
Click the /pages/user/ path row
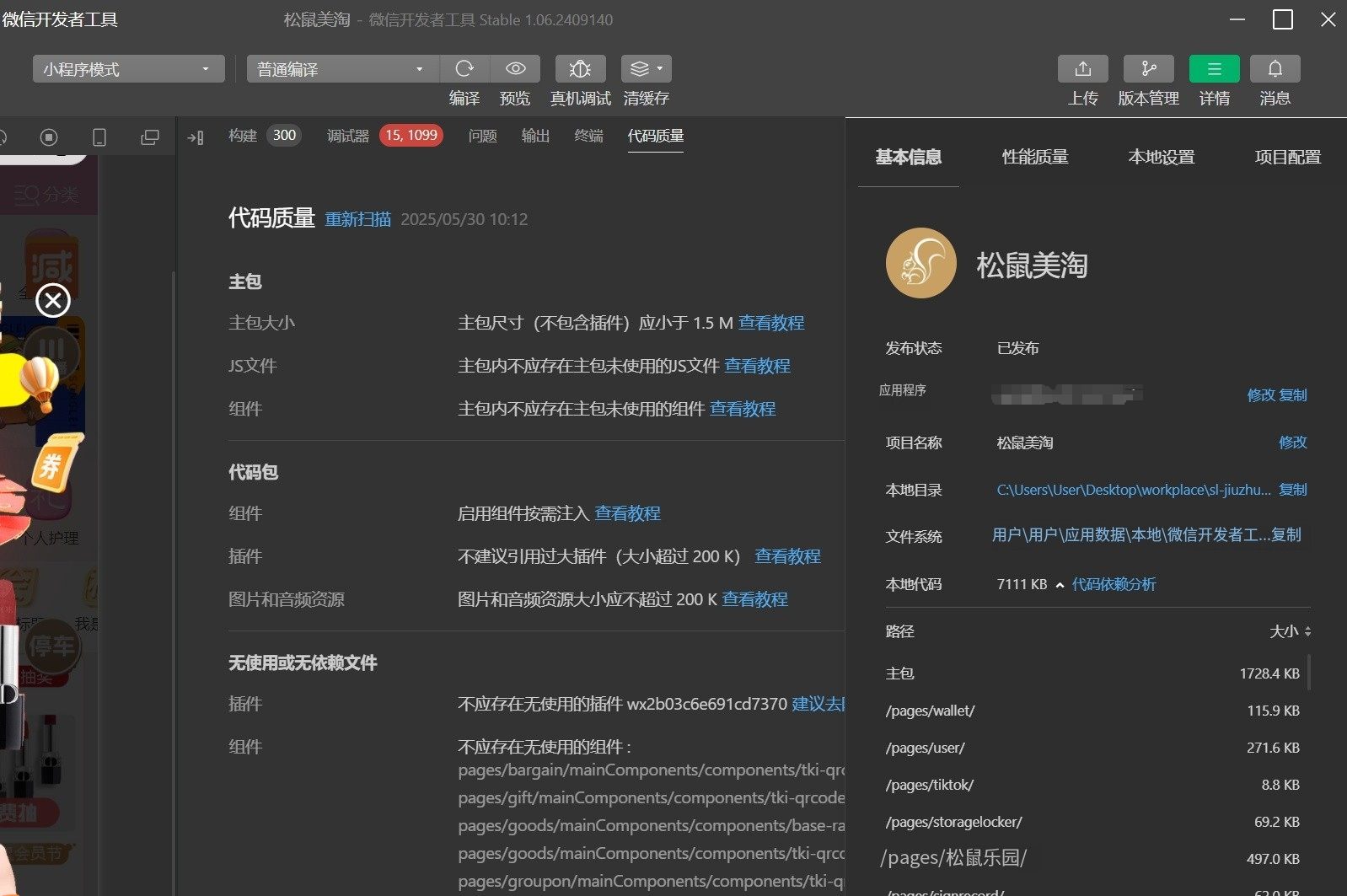(1092, 748)
